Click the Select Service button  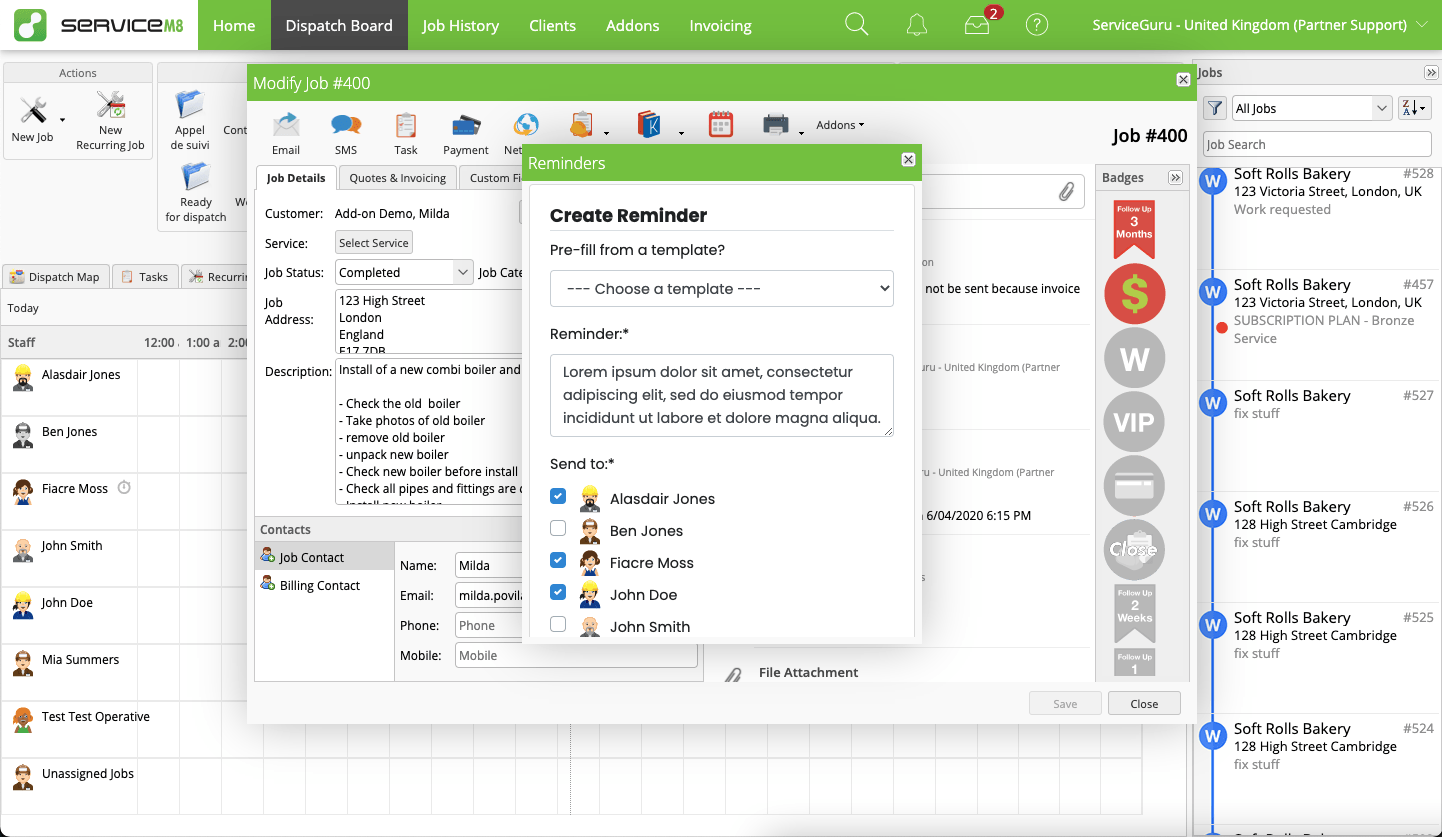click(373, 243)
